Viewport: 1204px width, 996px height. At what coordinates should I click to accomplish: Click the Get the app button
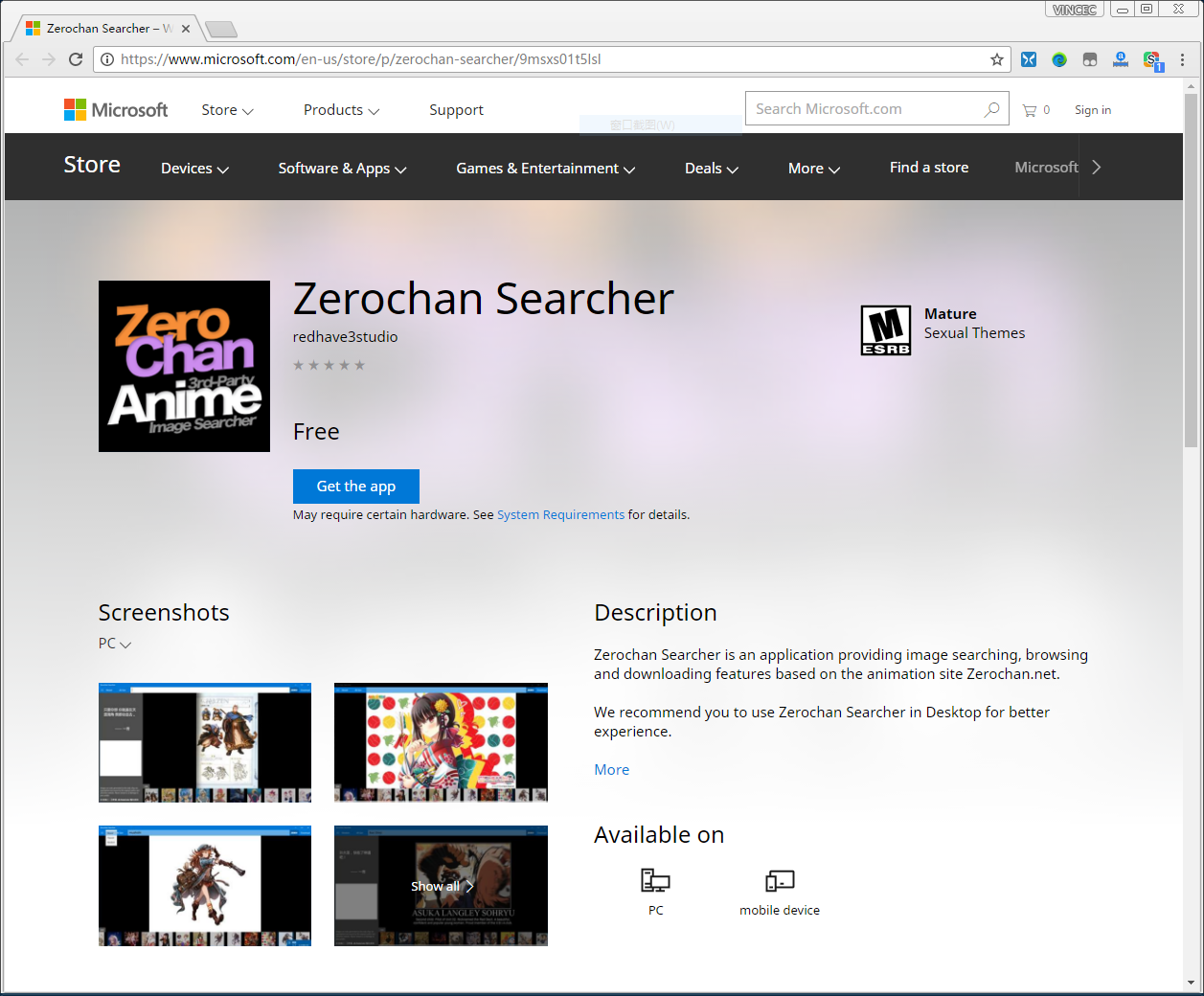[x=356, y=487]
